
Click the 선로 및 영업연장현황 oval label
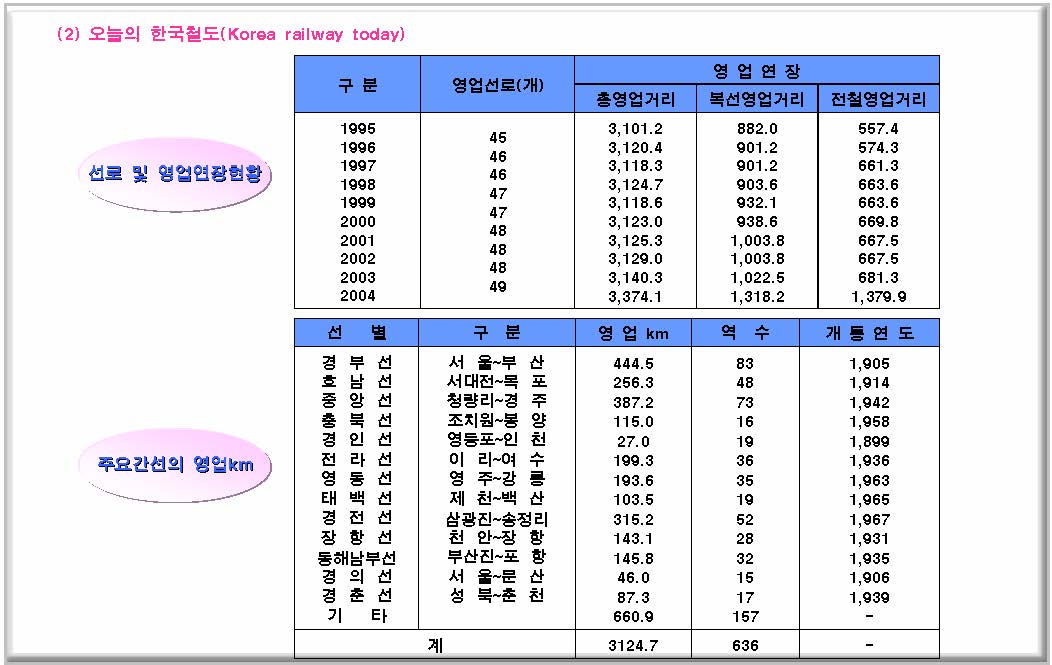(174, 173)
